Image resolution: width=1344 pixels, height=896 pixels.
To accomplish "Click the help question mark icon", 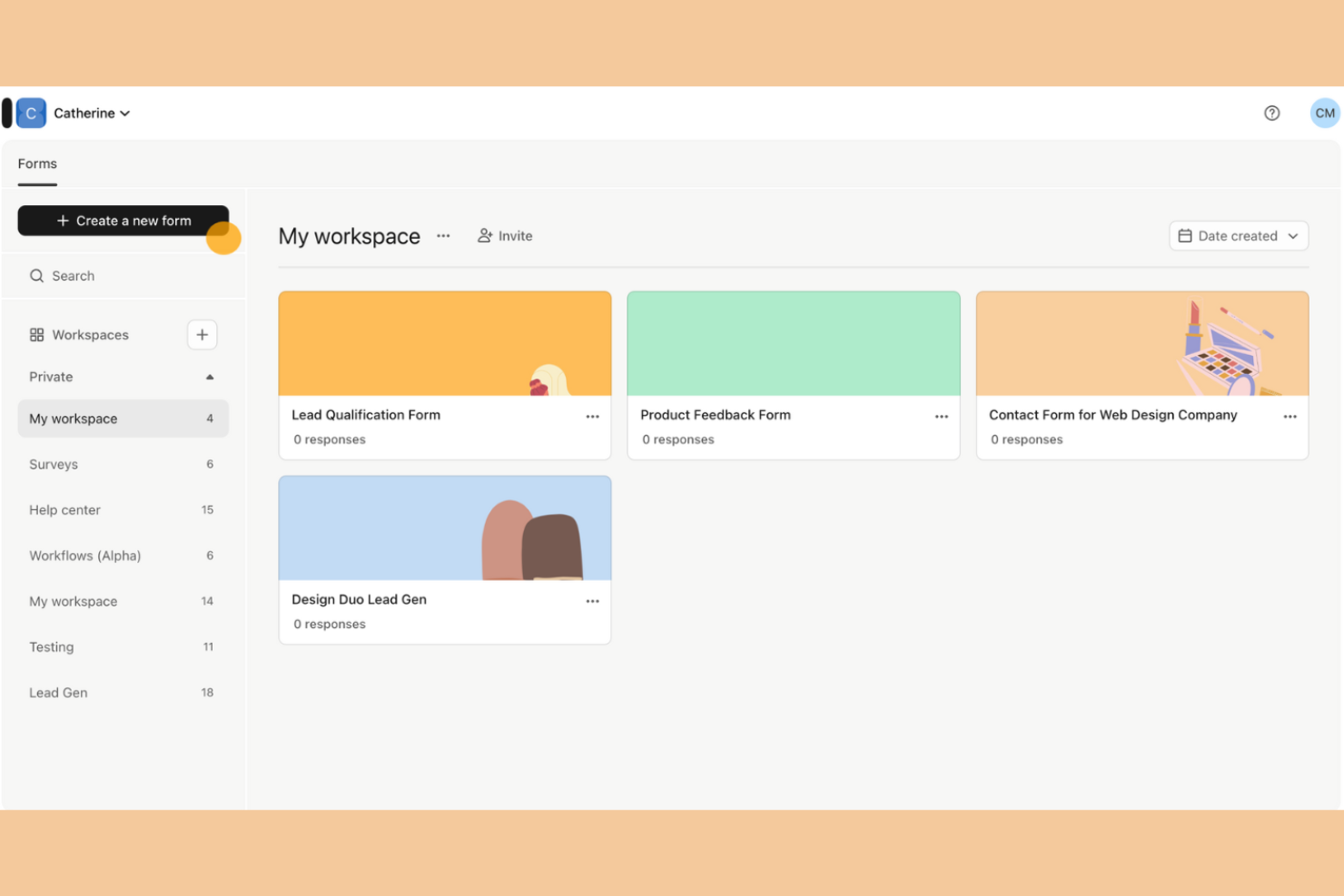I will (x=1271, y=113).
